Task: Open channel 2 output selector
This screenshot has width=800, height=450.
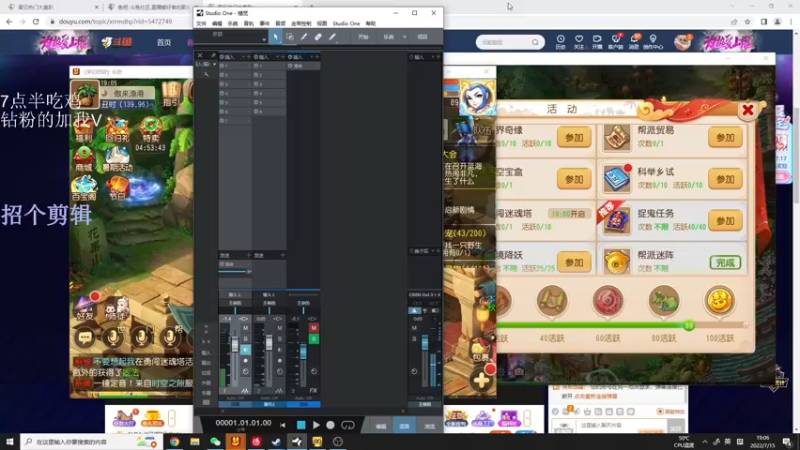Action: pyautogui.click(x=269, y=303)
